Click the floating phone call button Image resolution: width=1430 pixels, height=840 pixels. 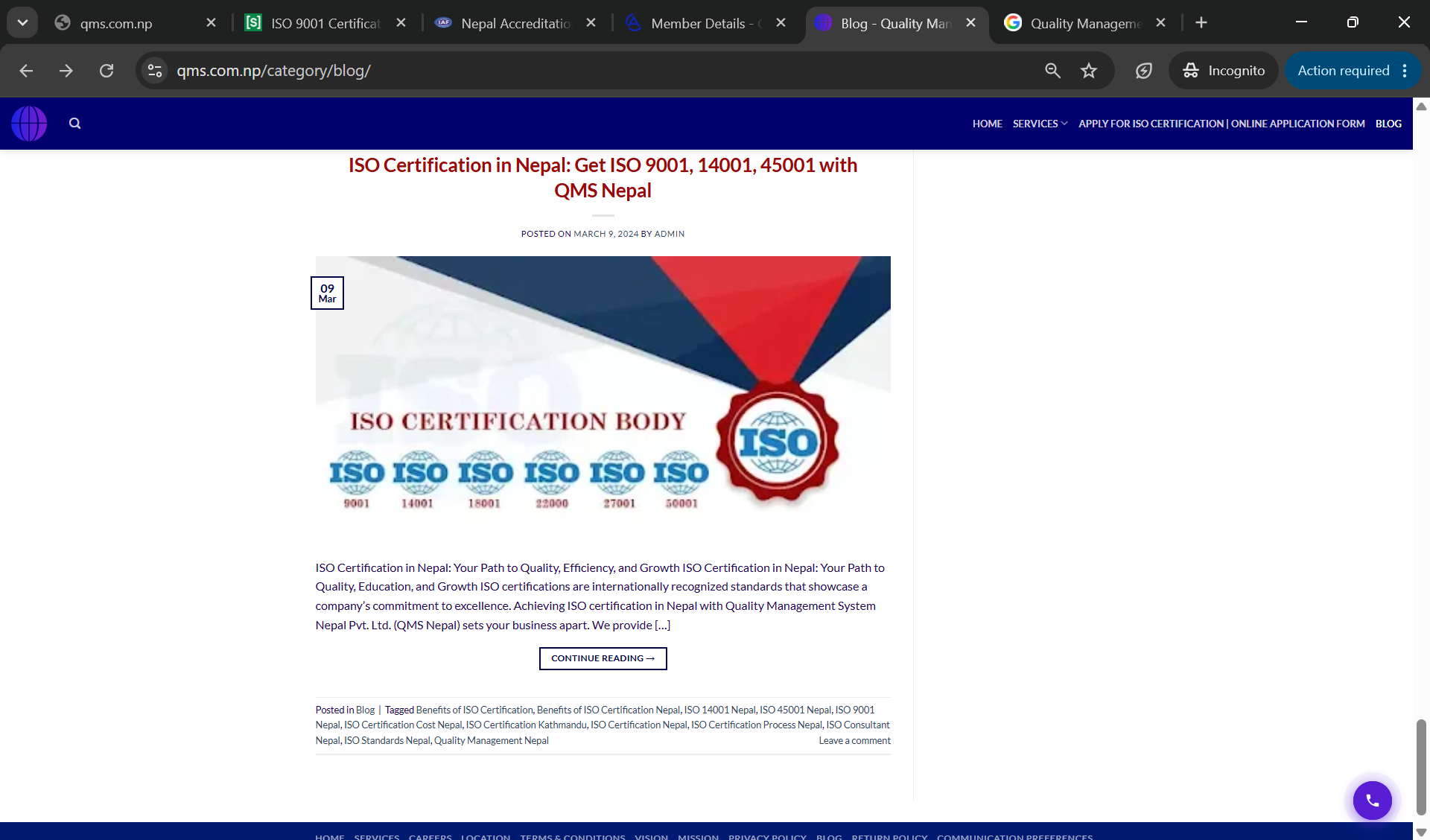(1372, 801)
